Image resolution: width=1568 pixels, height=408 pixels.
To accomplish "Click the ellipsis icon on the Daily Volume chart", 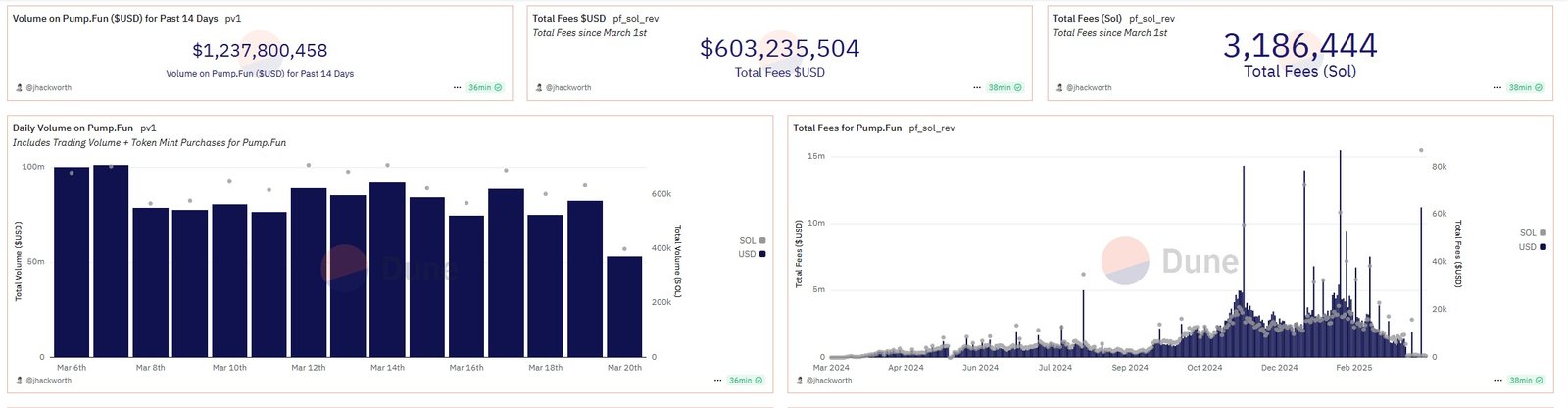I will 717,381.
